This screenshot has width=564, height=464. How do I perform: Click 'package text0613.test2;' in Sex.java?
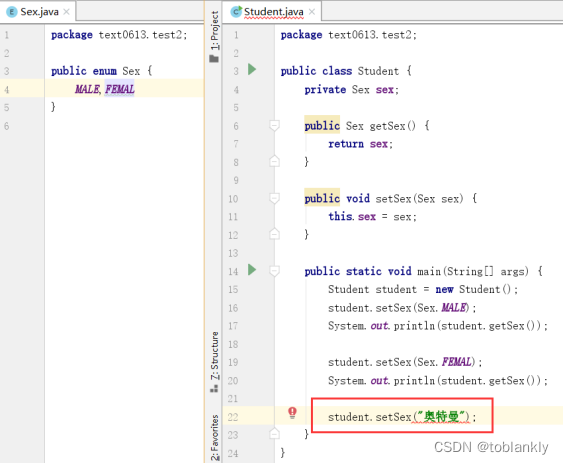[119, 35]
